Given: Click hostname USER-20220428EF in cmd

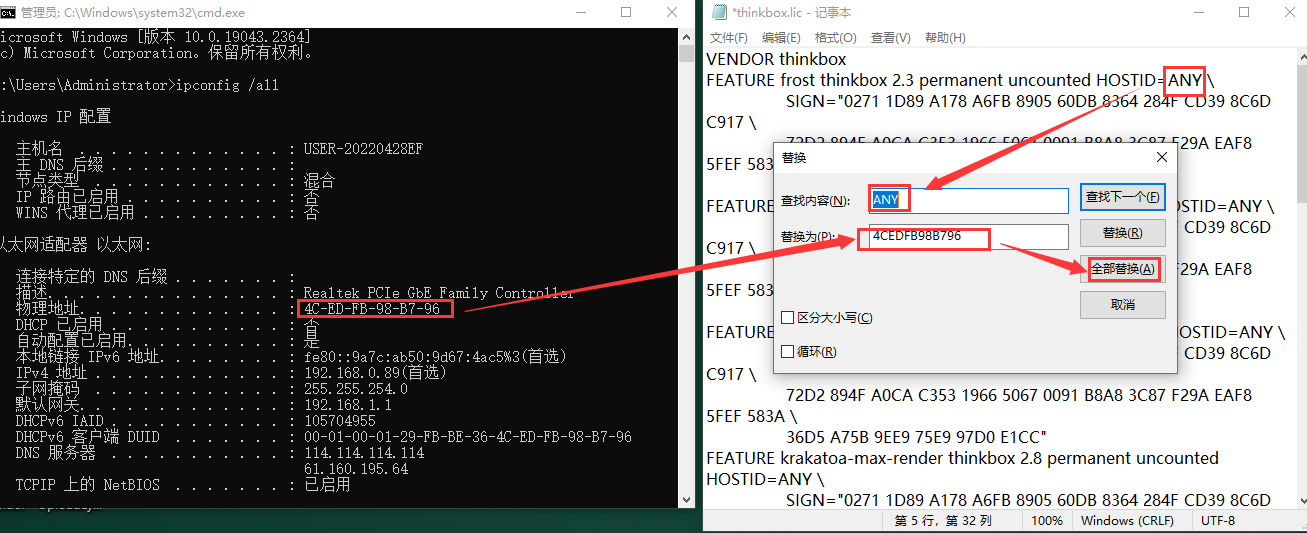Looking at the screenshot, I should (x=363, y=149).
